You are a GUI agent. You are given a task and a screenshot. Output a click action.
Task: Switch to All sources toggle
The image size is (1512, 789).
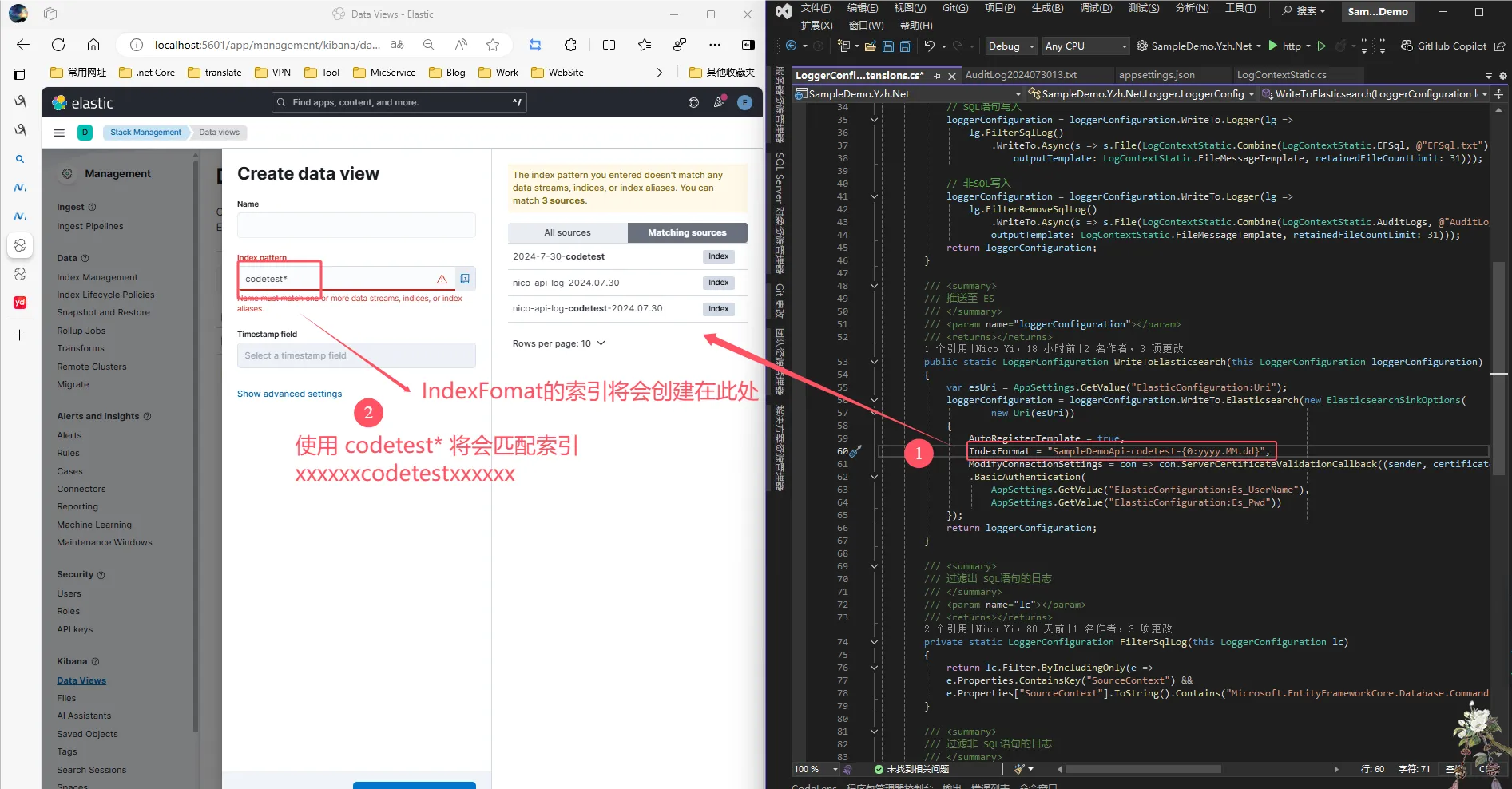[x=567, y=232]
